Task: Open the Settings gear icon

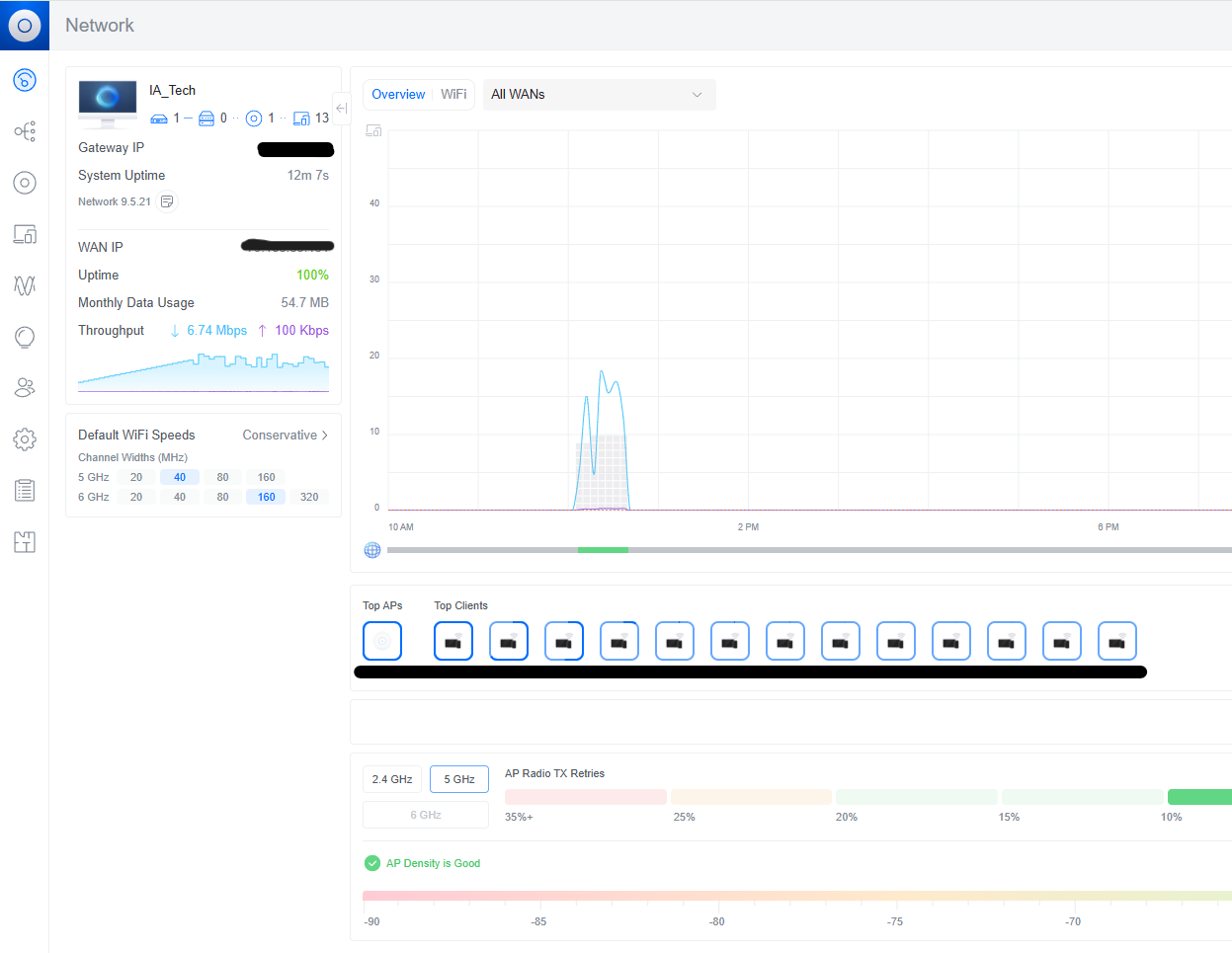Action: tap(25, 439)
